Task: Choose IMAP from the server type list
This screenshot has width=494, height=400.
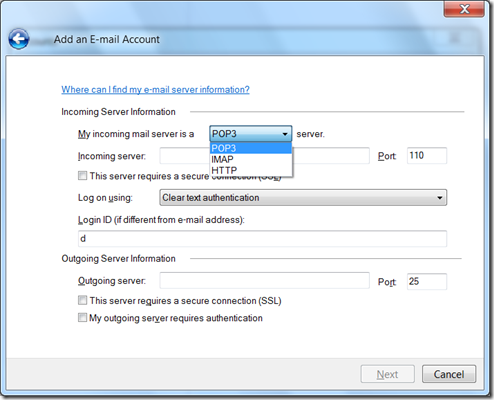Action: 251,159
